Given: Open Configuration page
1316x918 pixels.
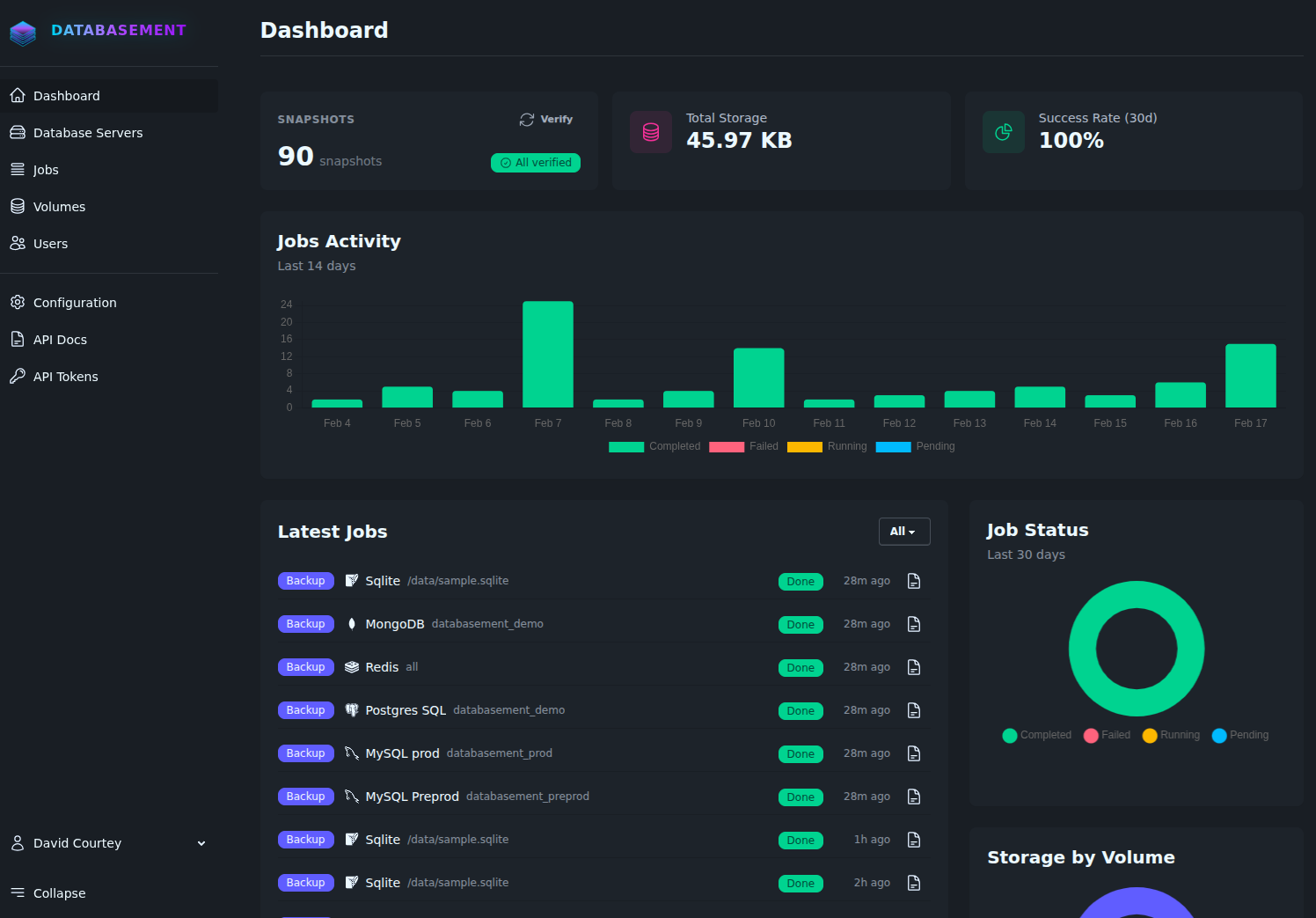Looking at the screenshot, I should click(109, 302).
